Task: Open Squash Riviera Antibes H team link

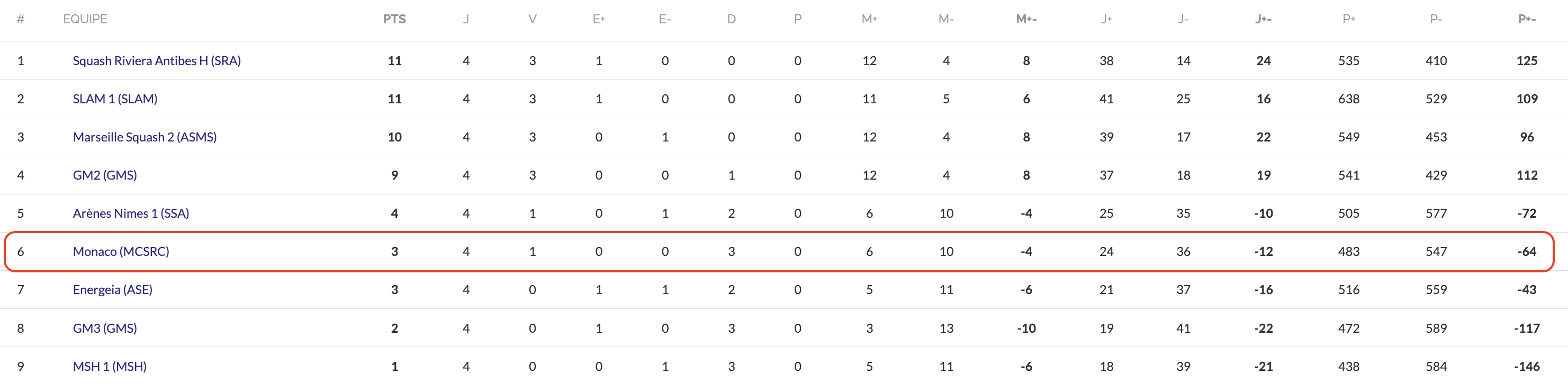Action: click(157, 61)
